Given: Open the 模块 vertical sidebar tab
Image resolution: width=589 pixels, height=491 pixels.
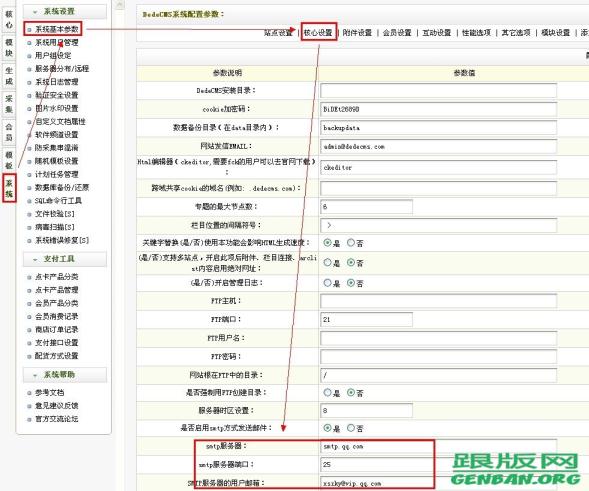Looking at the screenshot, I should (9, 47).
